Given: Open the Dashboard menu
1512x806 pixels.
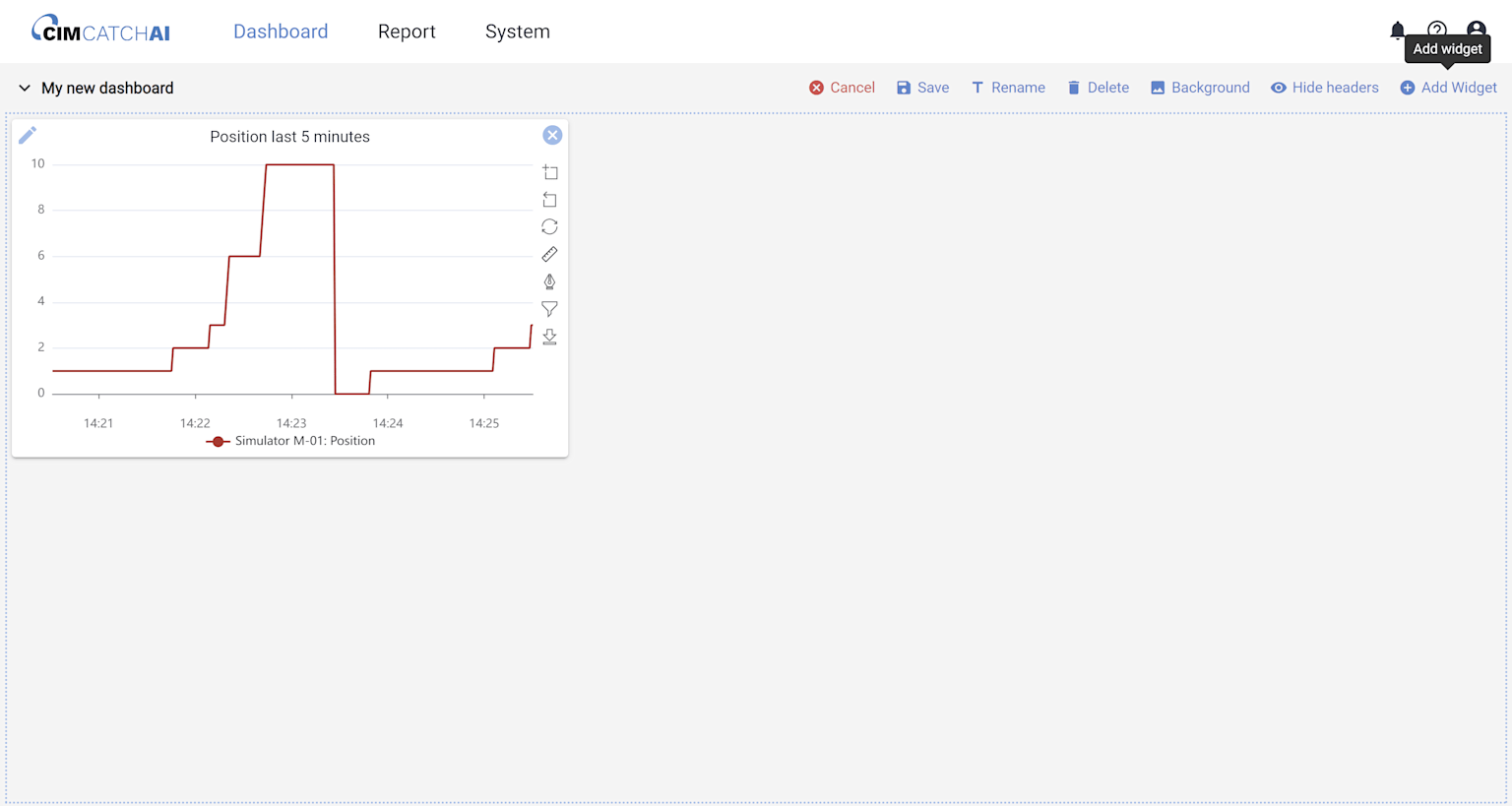Looking at the screenshot, I should (x=281, y=31).
